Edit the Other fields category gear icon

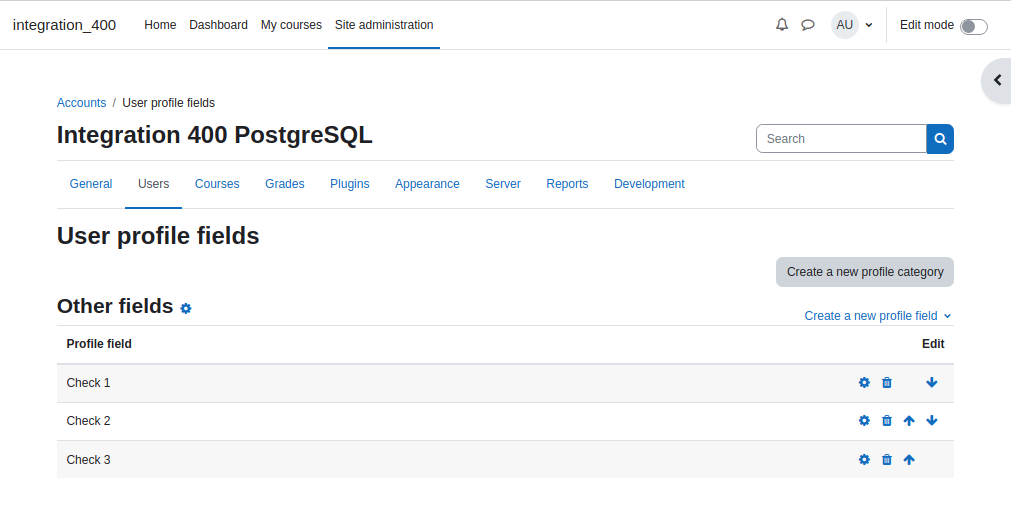(186, 308)
